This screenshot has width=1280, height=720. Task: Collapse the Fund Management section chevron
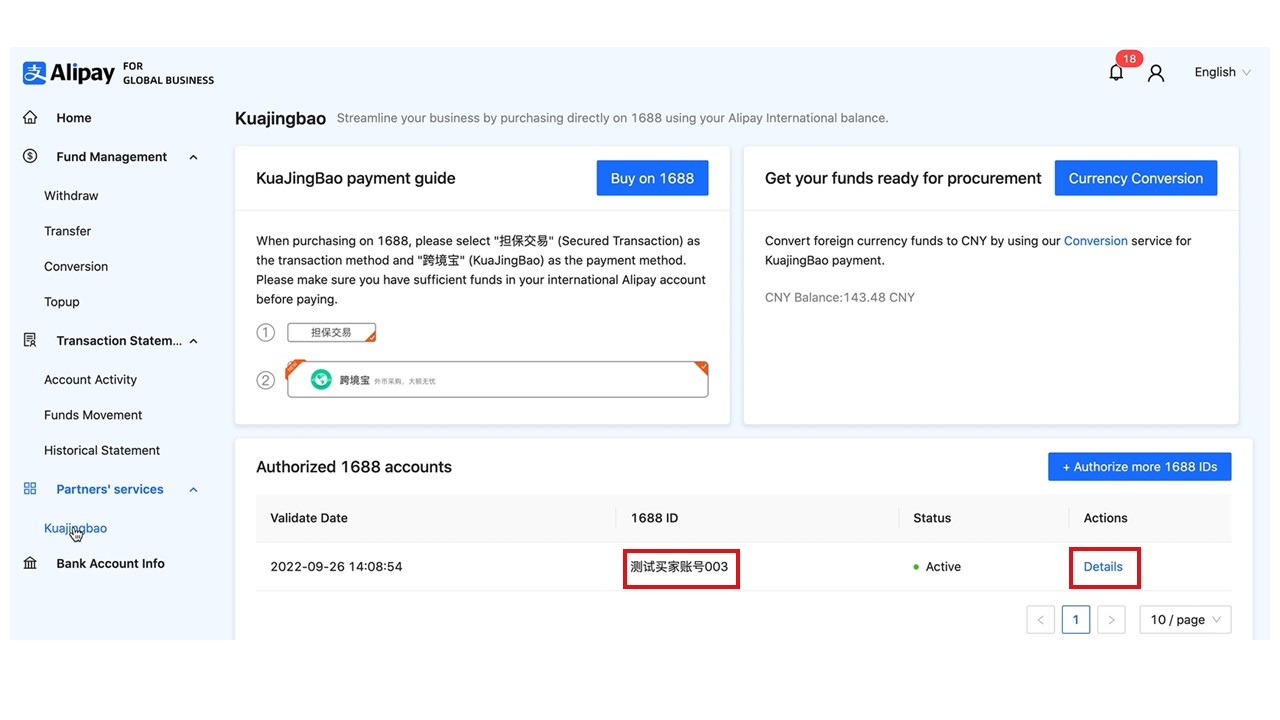click(193, 157)
